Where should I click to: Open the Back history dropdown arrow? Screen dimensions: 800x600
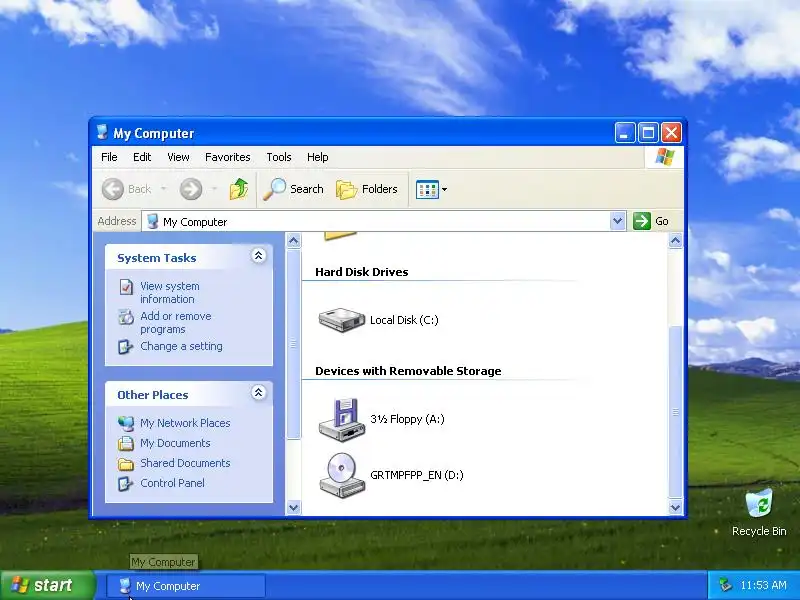click(x=164, y=189)
